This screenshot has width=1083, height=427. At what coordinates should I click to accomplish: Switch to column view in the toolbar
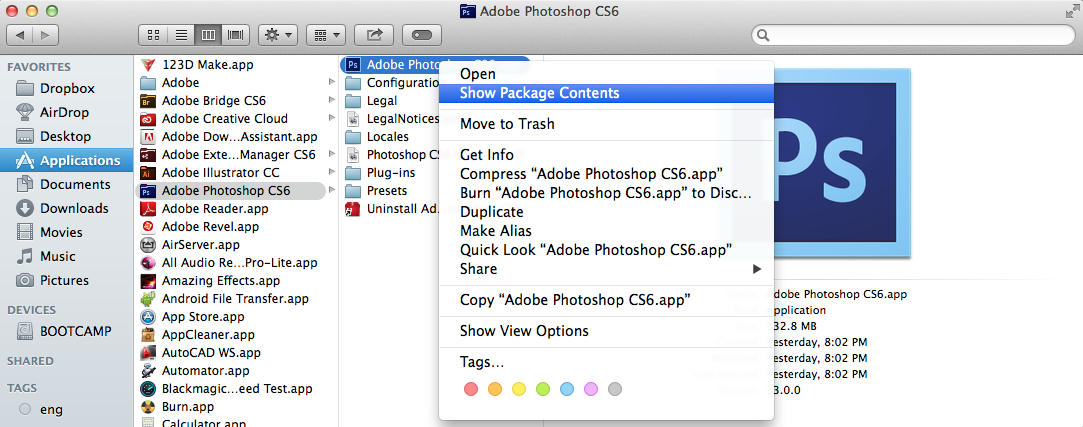tap(208, 35)
